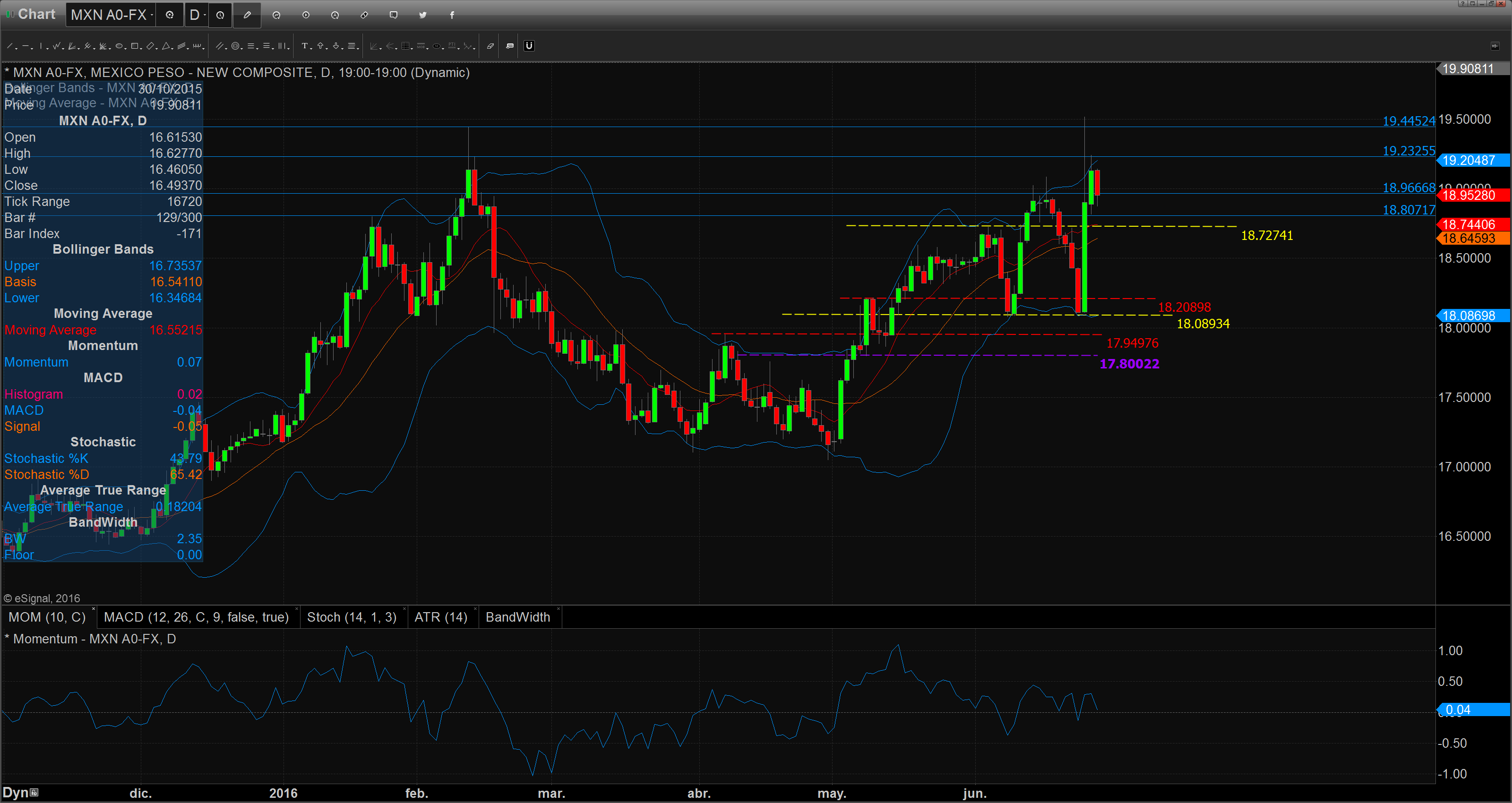Click the 18.64593 orange price marker
Image resolution: width=1512 pixels, height=803 pixels.
1472,239
